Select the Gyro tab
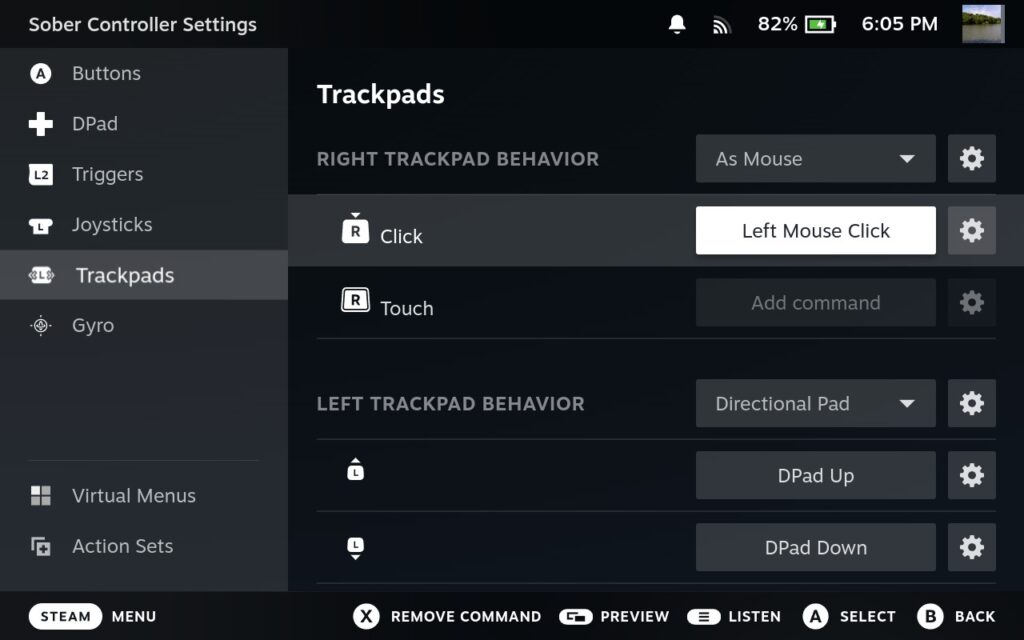Screen dimensions: 1024x640 click(92, 326)
